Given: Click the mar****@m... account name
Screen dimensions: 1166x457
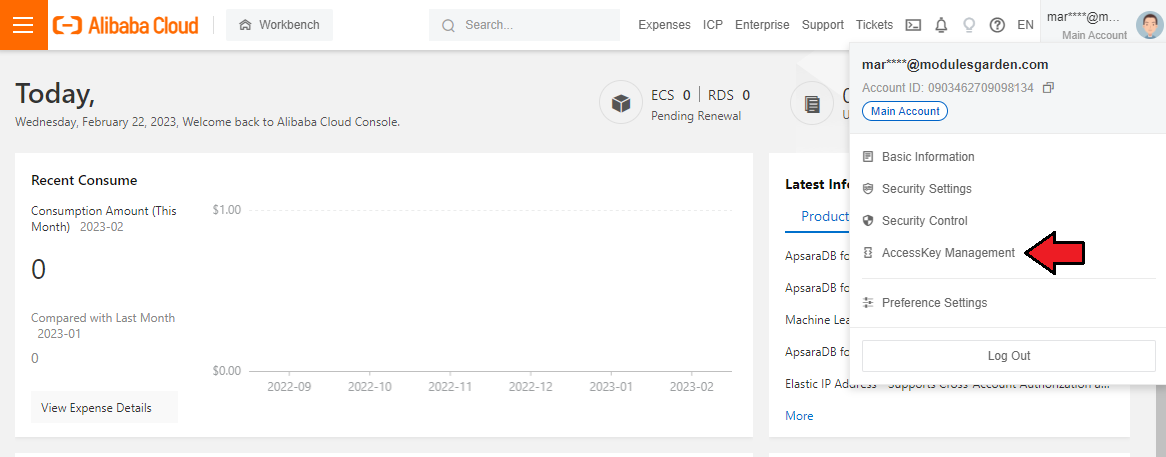Looking at the screenshot, I should (x=1083, y=18).
